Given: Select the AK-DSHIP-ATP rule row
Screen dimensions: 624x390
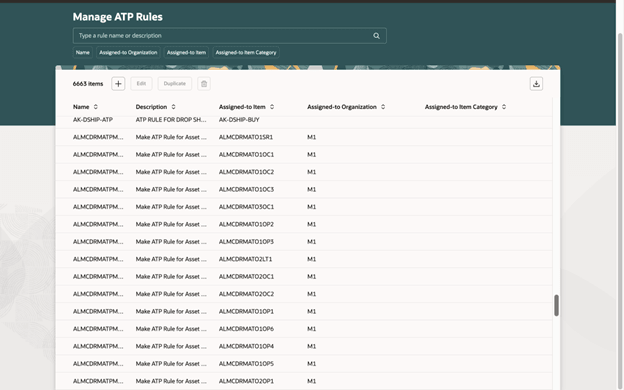Looking at the screenshot, I should coord(304,120).
